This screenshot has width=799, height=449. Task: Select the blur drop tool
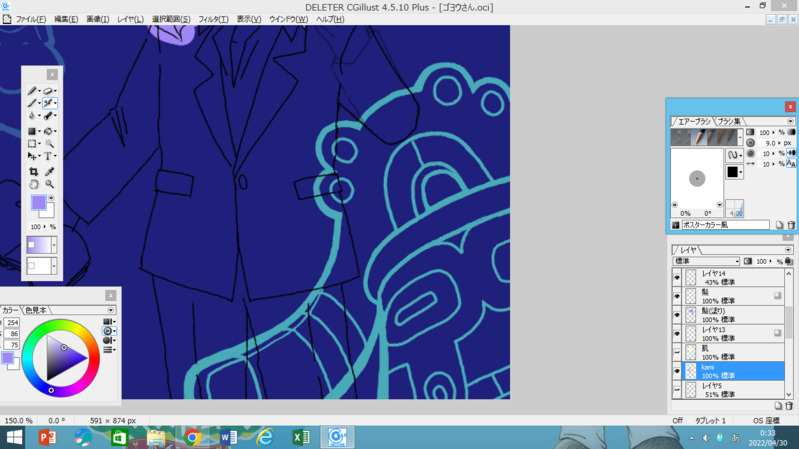point(32,116)
